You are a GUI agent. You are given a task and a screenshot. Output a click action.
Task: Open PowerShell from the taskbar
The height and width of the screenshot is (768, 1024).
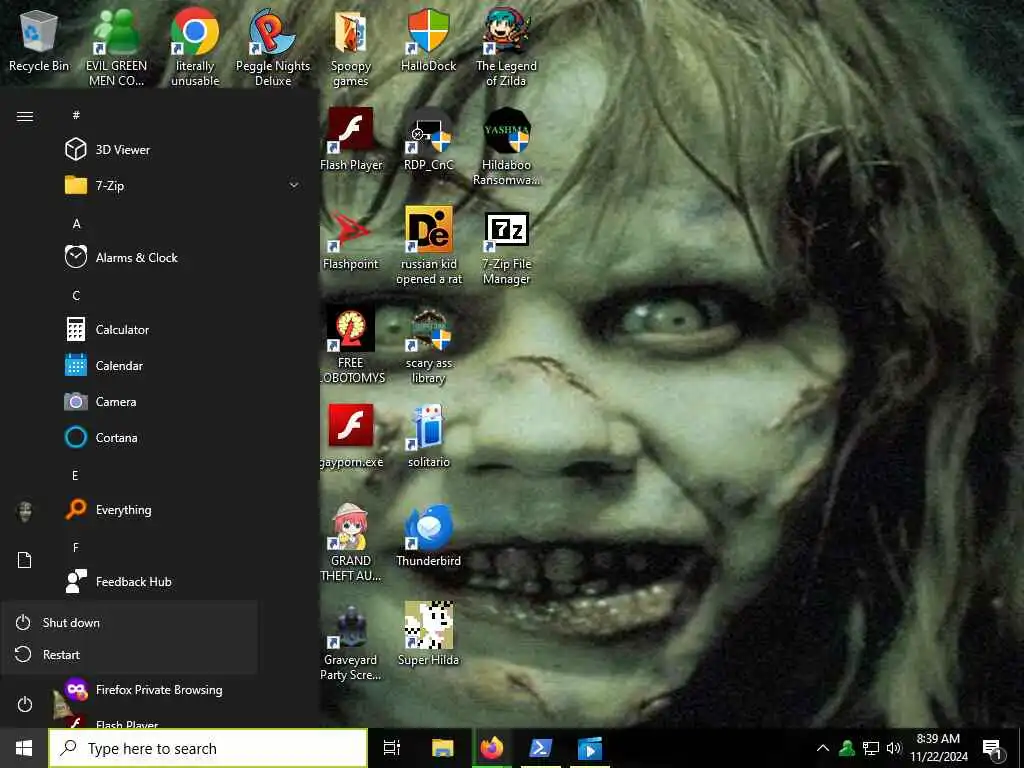541,748
